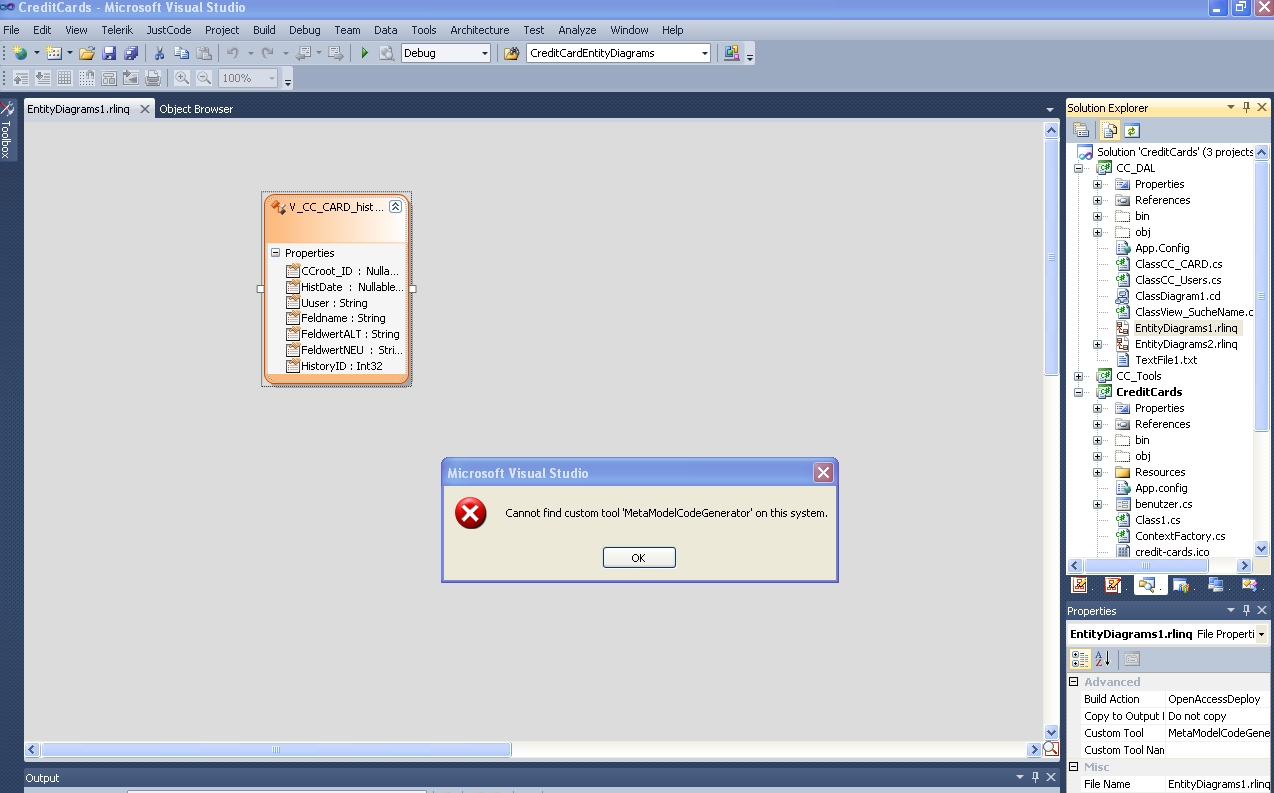This screenshot has height=793, width=1274.
Task: Click Solution Explorer Refresh icon
Action: 1132,130
